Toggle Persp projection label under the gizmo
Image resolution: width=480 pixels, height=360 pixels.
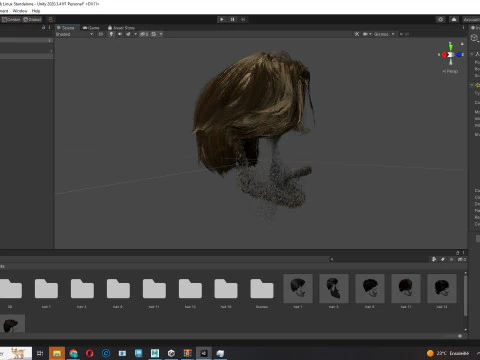point(450,71)
